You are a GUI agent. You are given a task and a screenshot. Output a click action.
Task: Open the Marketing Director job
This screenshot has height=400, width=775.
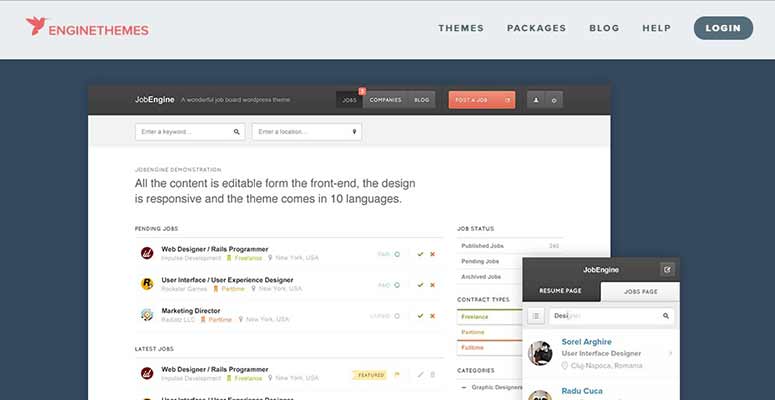point(191,311)
